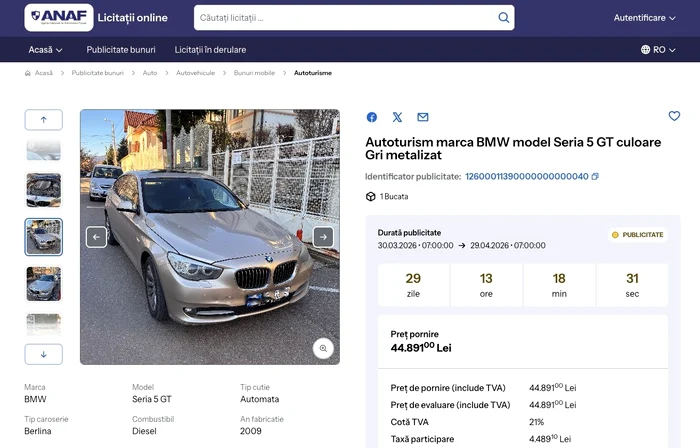700x448 pixels.
Task: Go to Licitații în derulare
Action: tap(210, 49)
